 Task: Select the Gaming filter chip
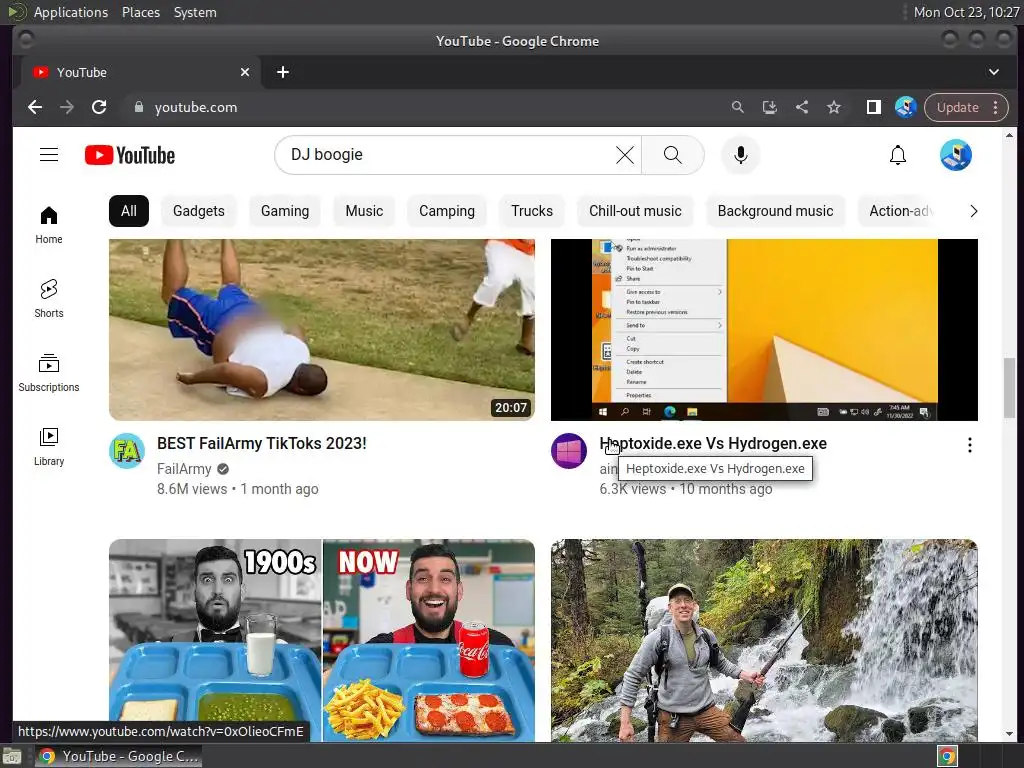(285, 211)
